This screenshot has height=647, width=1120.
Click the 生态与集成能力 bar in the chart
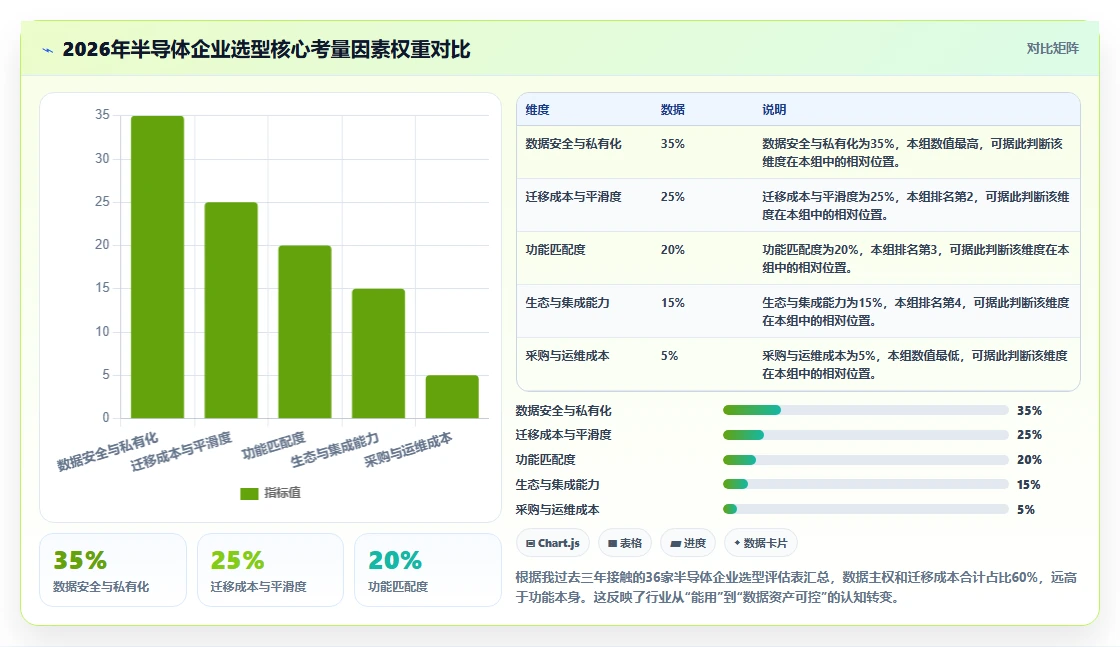pyautogui.click(x=379, y=353)
